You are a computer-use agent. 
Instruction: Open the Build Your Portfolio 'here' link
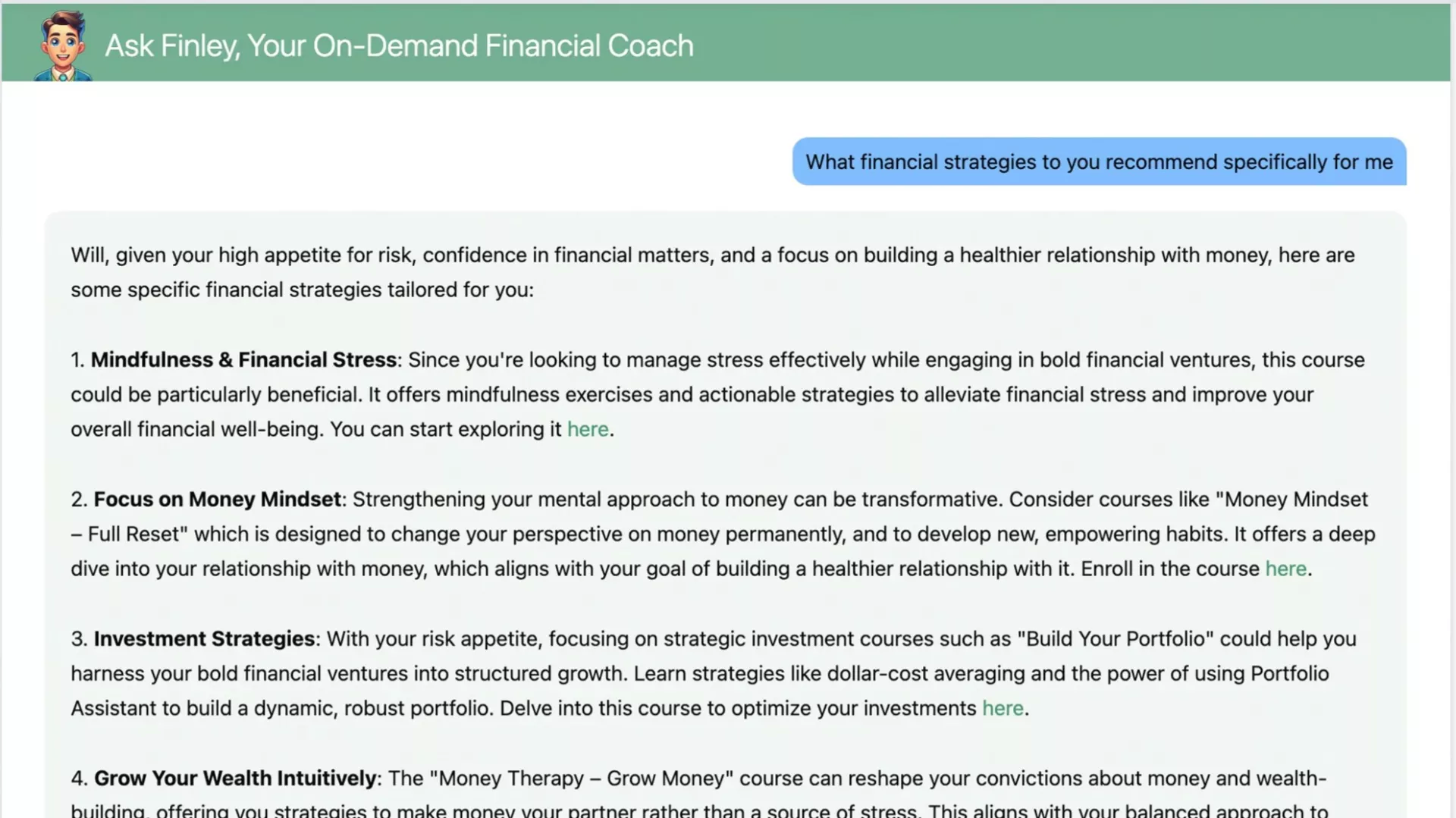pos(1003,708)
